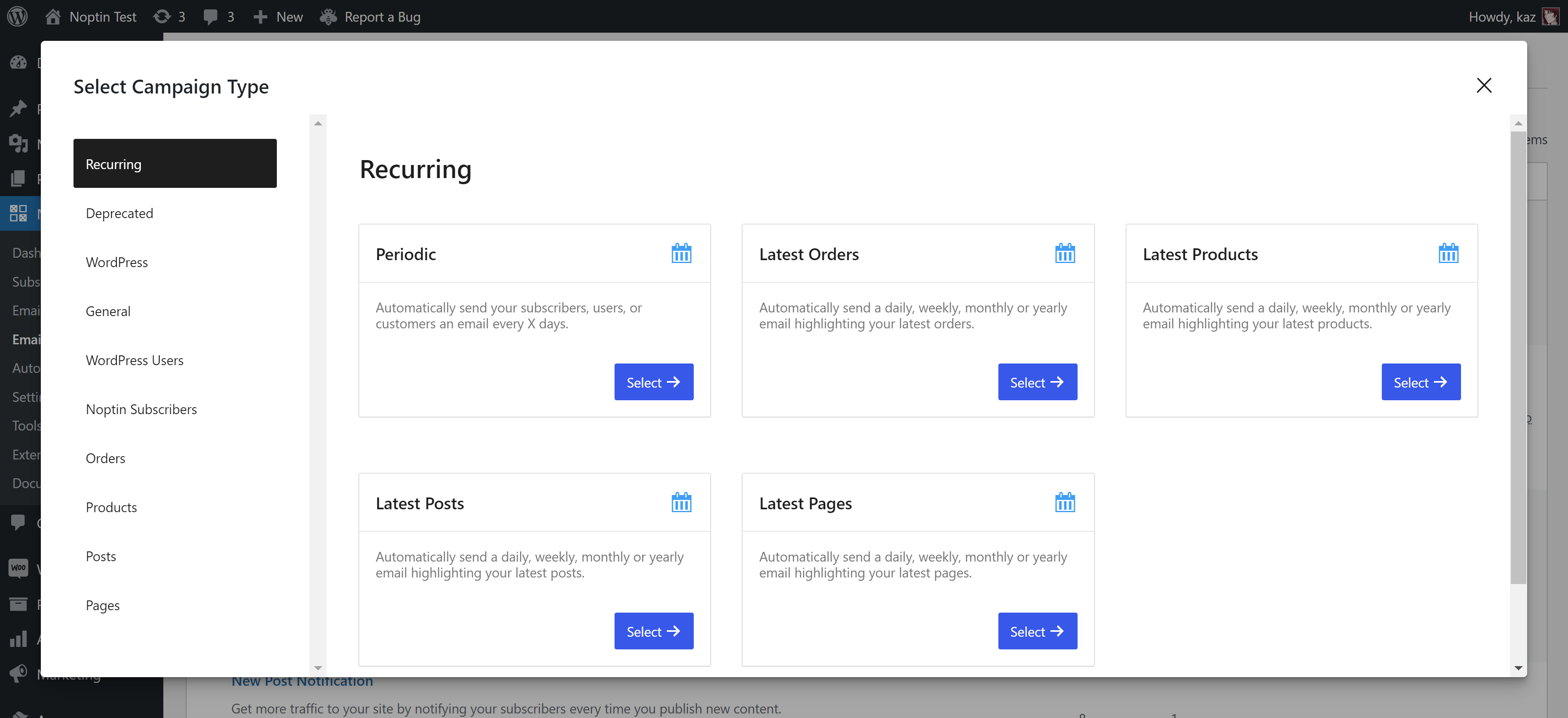Screen dimensions: 1568x718
Task: Expand the General section in sidebar
Action: [108, 311]
